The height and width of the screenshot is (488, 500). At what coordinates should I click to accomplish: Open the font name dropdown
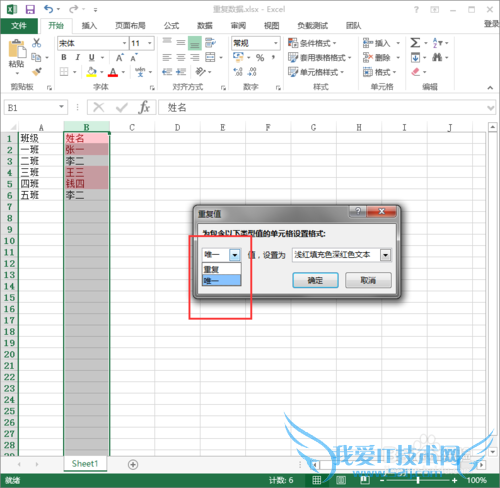click(x=124, y=43)
